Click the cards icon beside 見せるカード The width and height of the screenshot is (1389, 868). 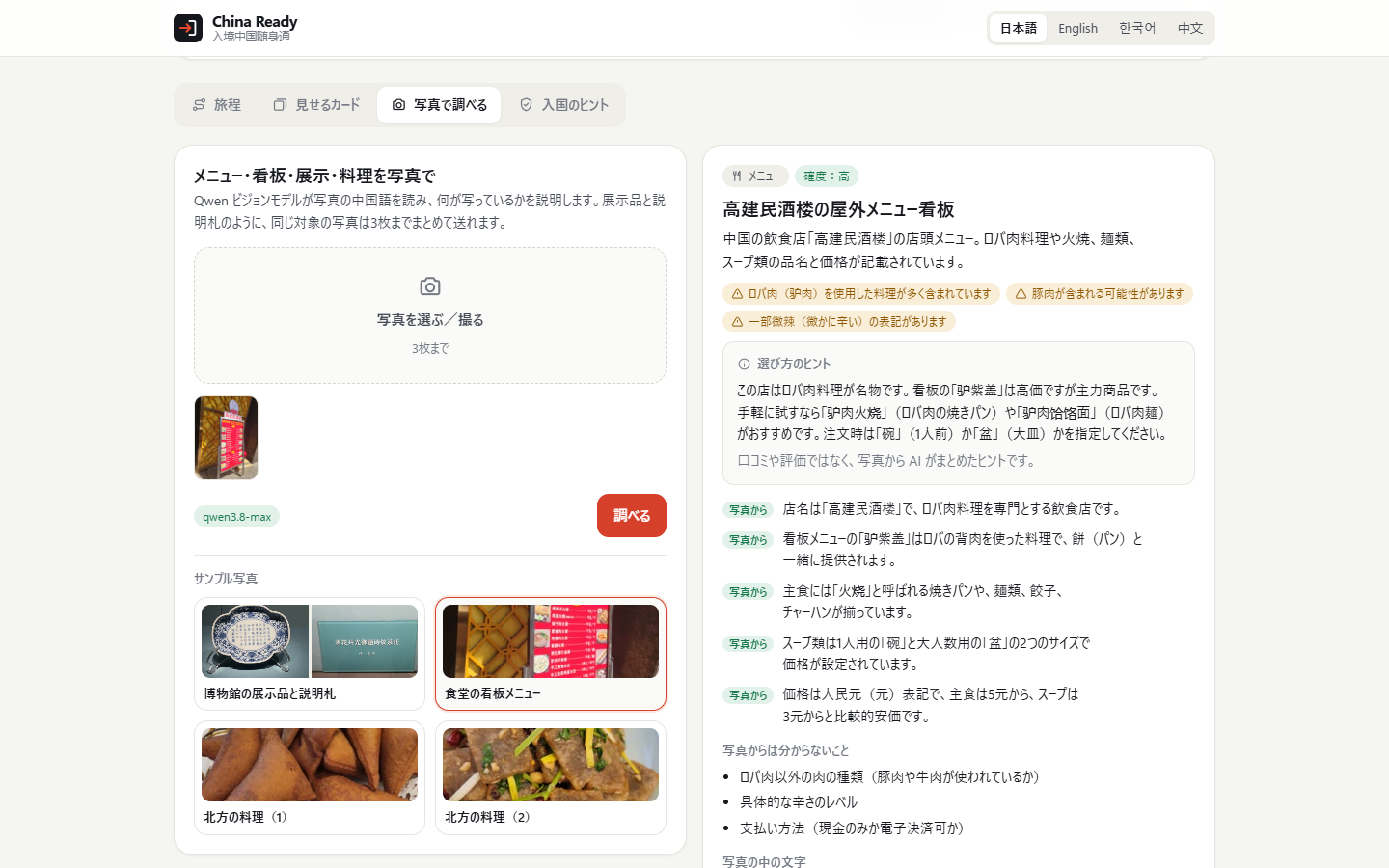pyautogui.click(x=281, y=104)
